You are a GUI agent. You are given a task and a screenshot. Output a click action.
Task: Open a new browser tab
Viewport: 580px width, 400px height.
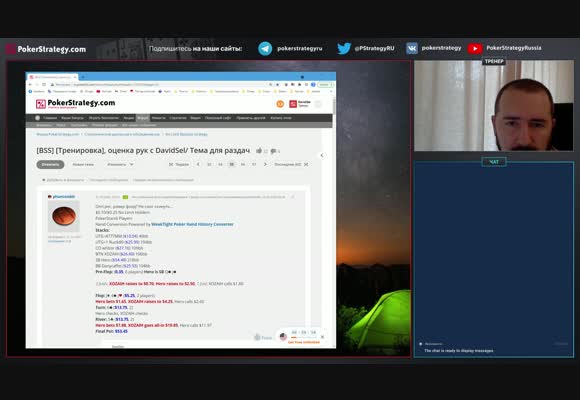click(83, 77)
